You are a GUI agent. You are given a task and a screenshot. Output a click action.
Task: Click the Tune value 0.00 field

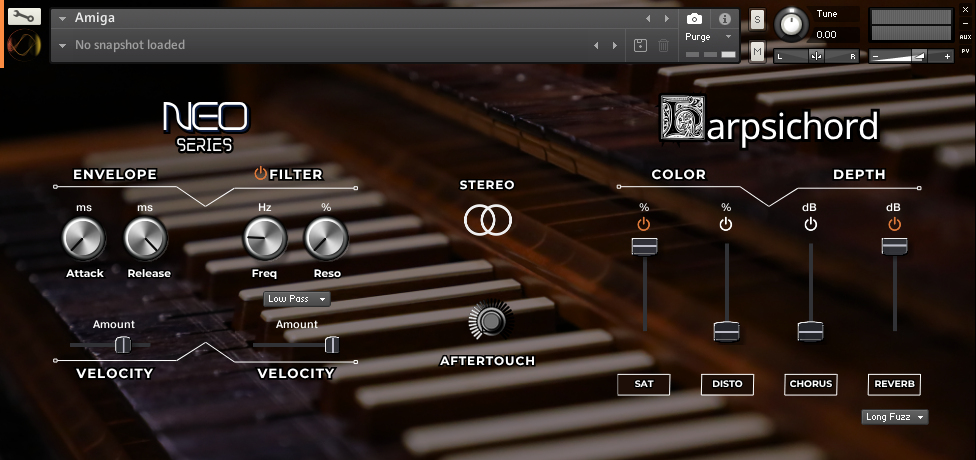pyautogui.click(x=837, y=34)
